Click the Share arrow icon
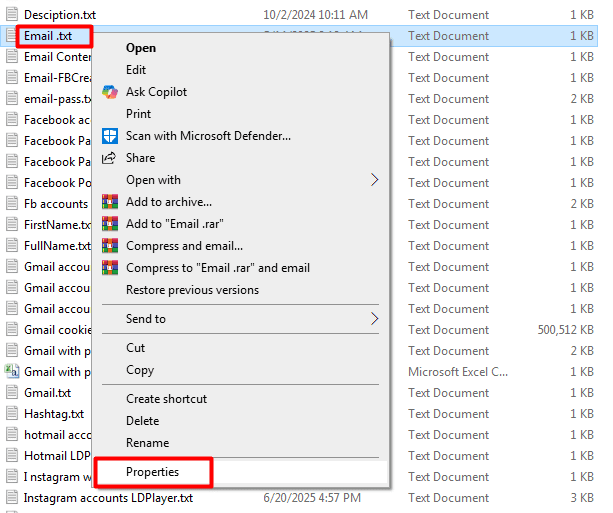Screen dimensions: 613x513 click(109, 158)
